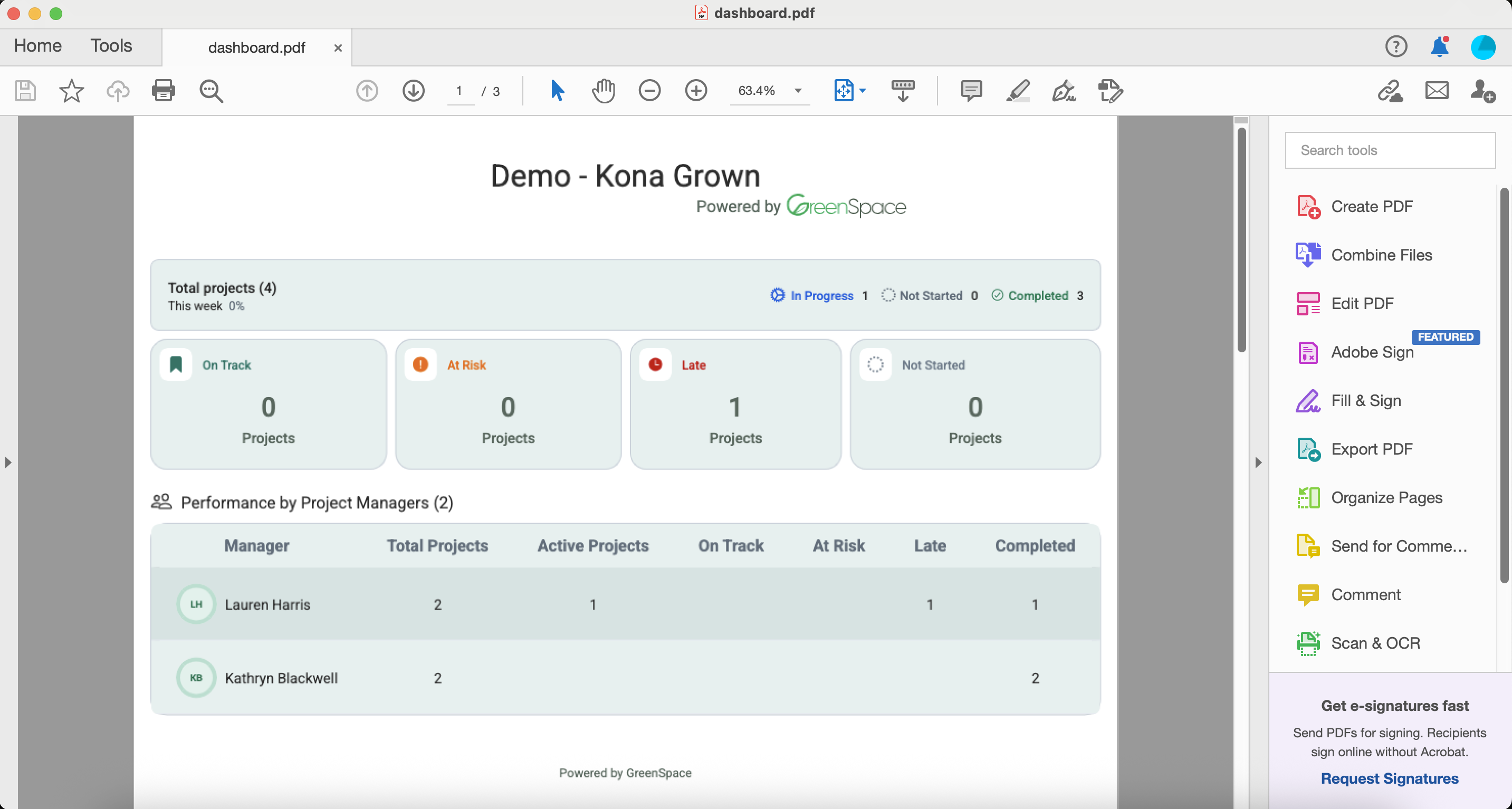Switch to the Home tab
Screen dimensions: 1512x809
(x=37, y=46)
